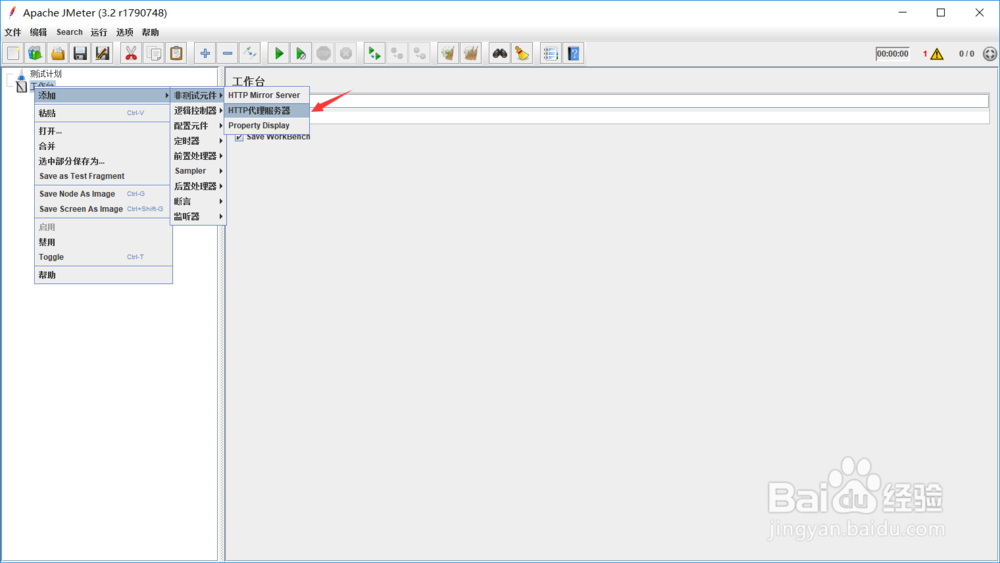Click the workbench name input field
The image size is (1000, 563).
click(x=649, y=101)
